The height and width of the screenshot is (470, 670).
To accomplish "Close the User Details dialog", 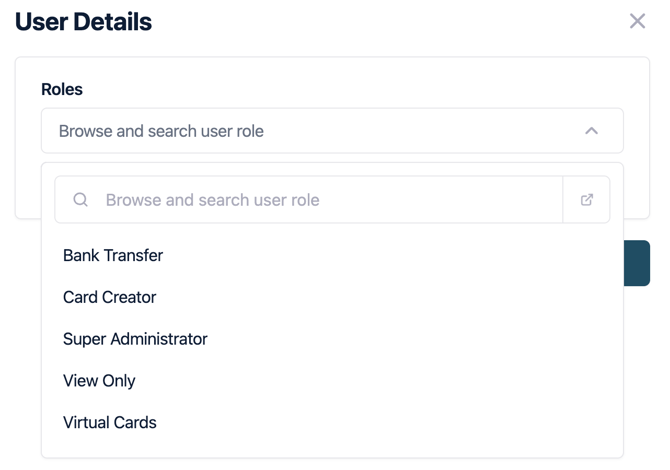I will (637, 21).
